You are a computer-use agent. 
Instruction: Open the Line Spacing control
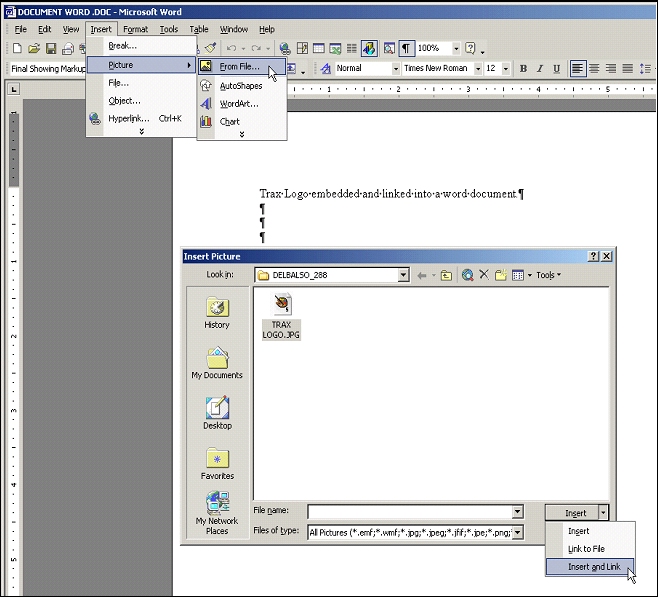(645, 68)
